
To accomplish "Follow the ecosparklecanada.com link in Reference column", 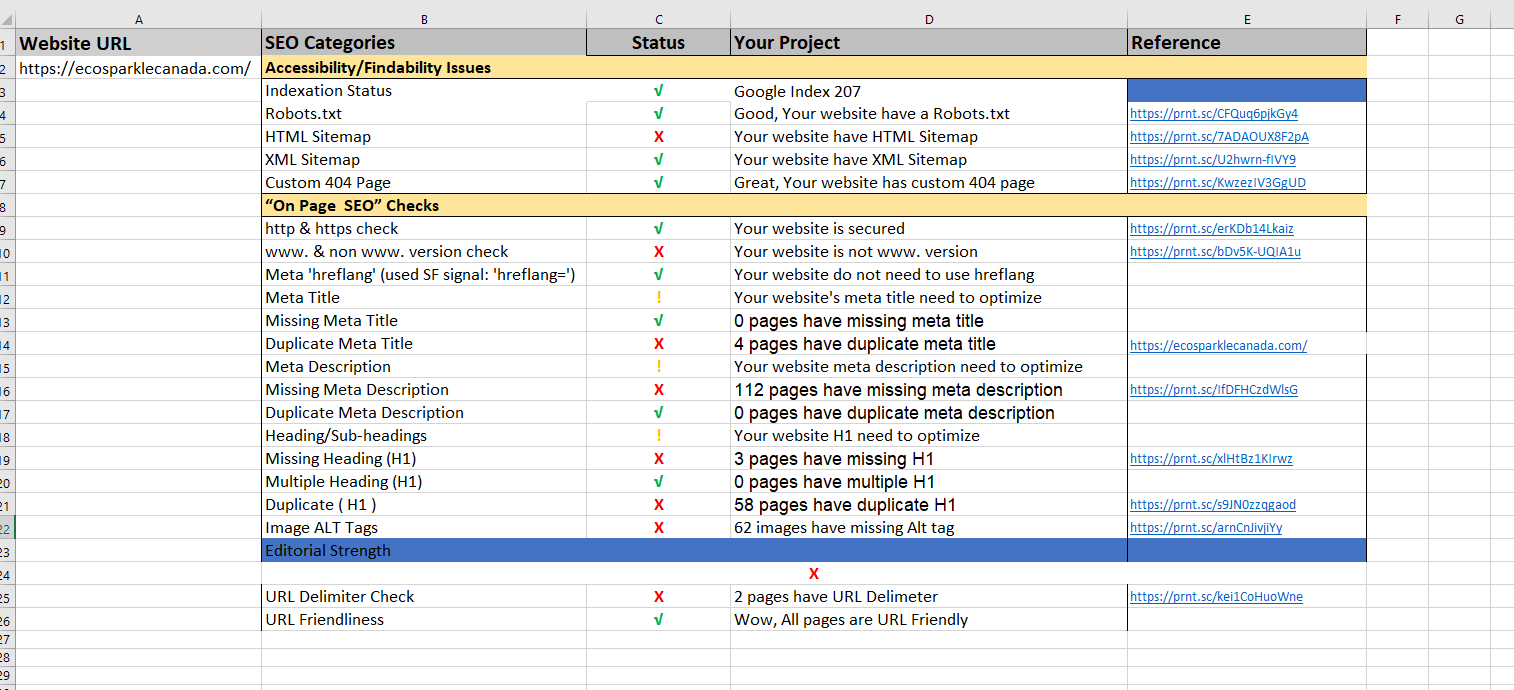I will pos(1217,346).
